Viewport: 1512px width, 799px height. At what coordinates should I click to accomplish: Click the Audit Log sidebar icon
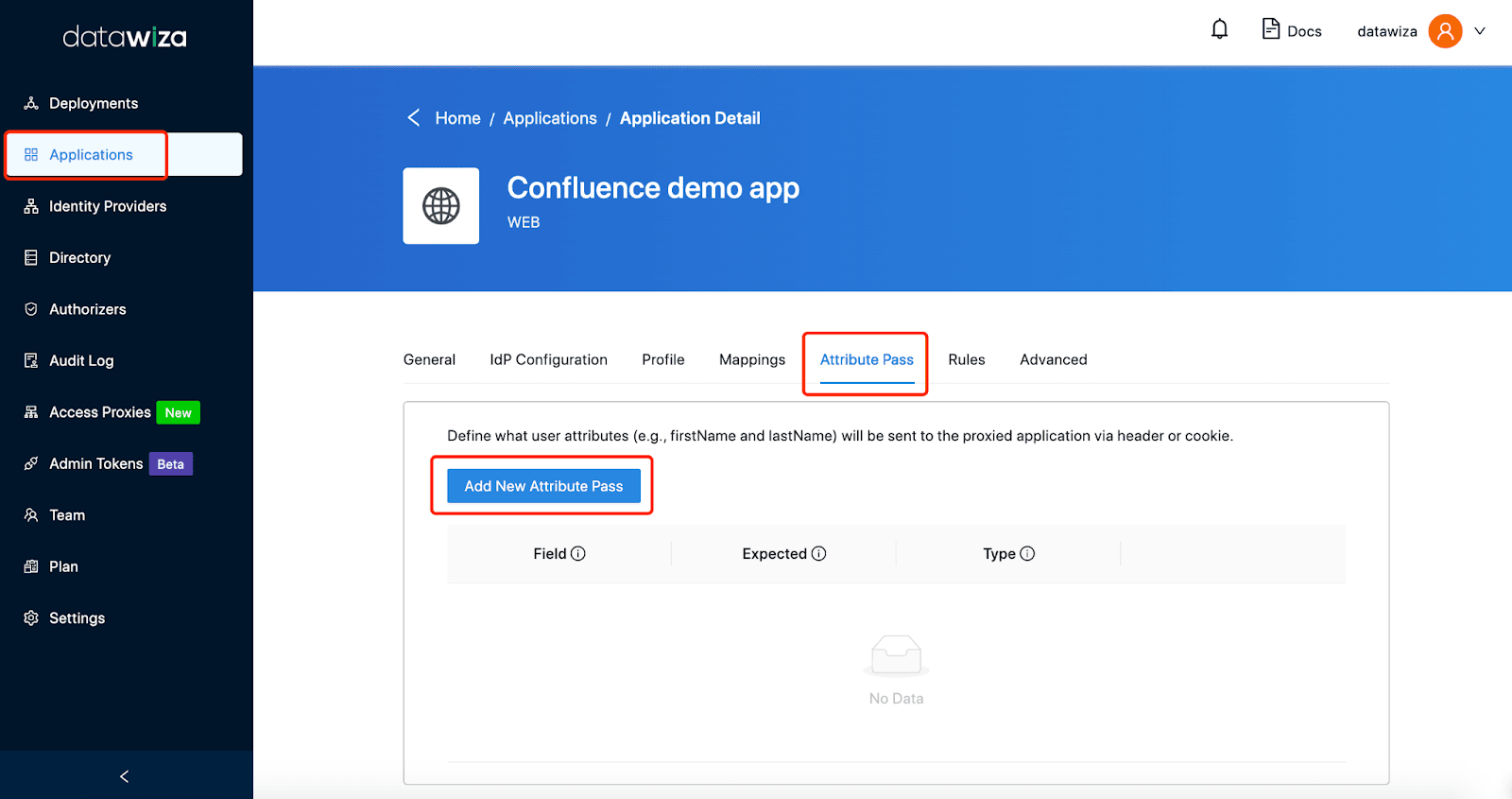(31, 360)
